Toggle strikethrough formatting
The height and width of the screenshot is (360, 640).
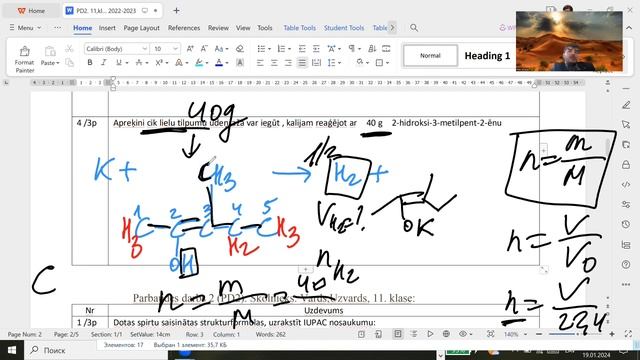point(139,63)
